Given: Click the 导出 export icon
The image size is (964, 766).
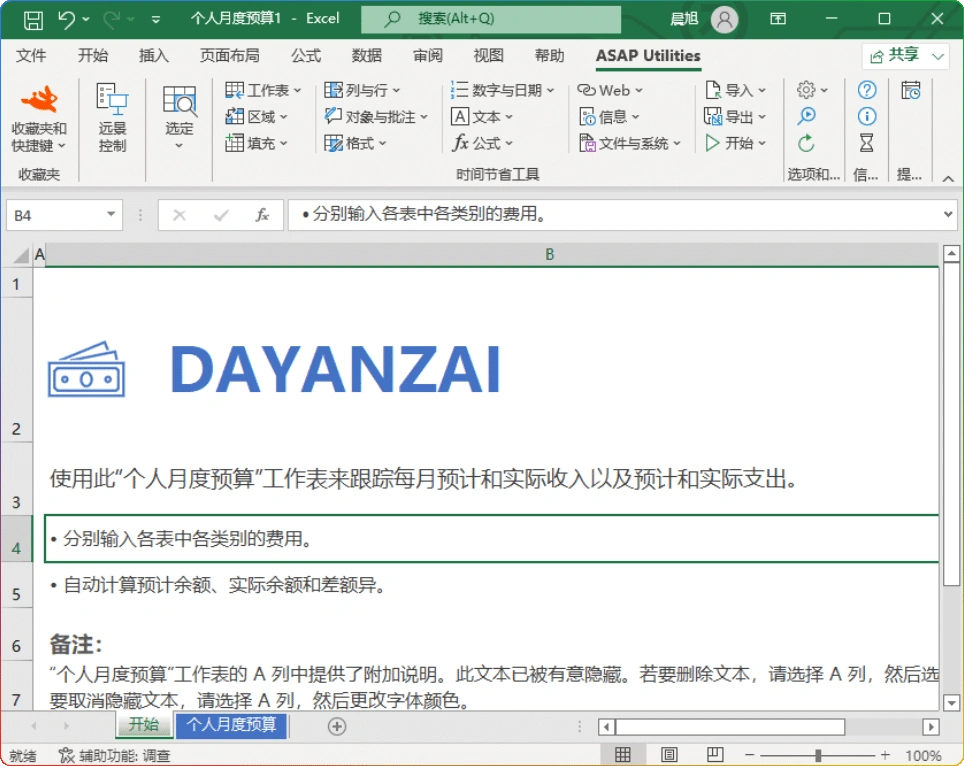Looking at the screenshot, I should [x=714, y=116].
